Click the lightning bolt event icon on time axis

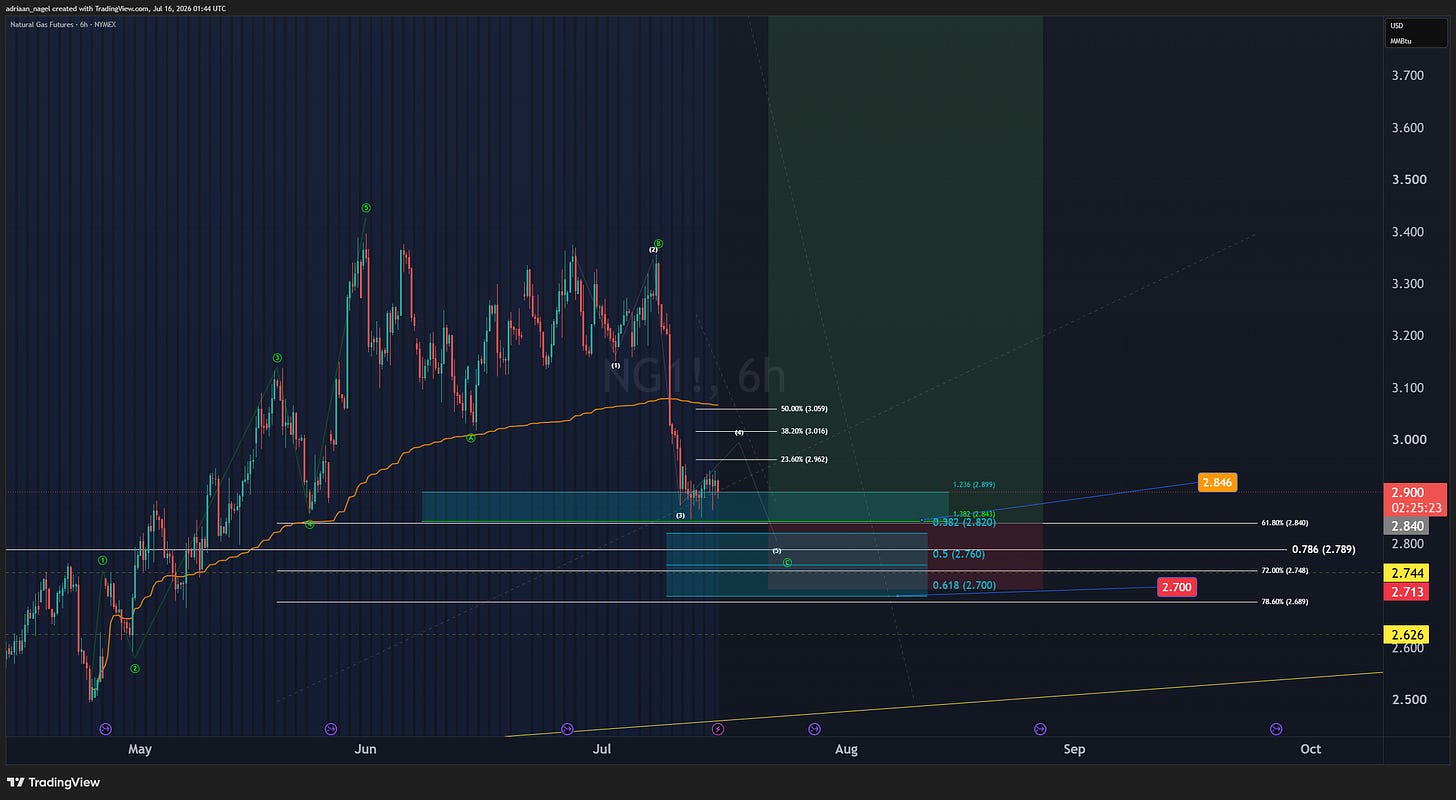[x=718, y=729]
